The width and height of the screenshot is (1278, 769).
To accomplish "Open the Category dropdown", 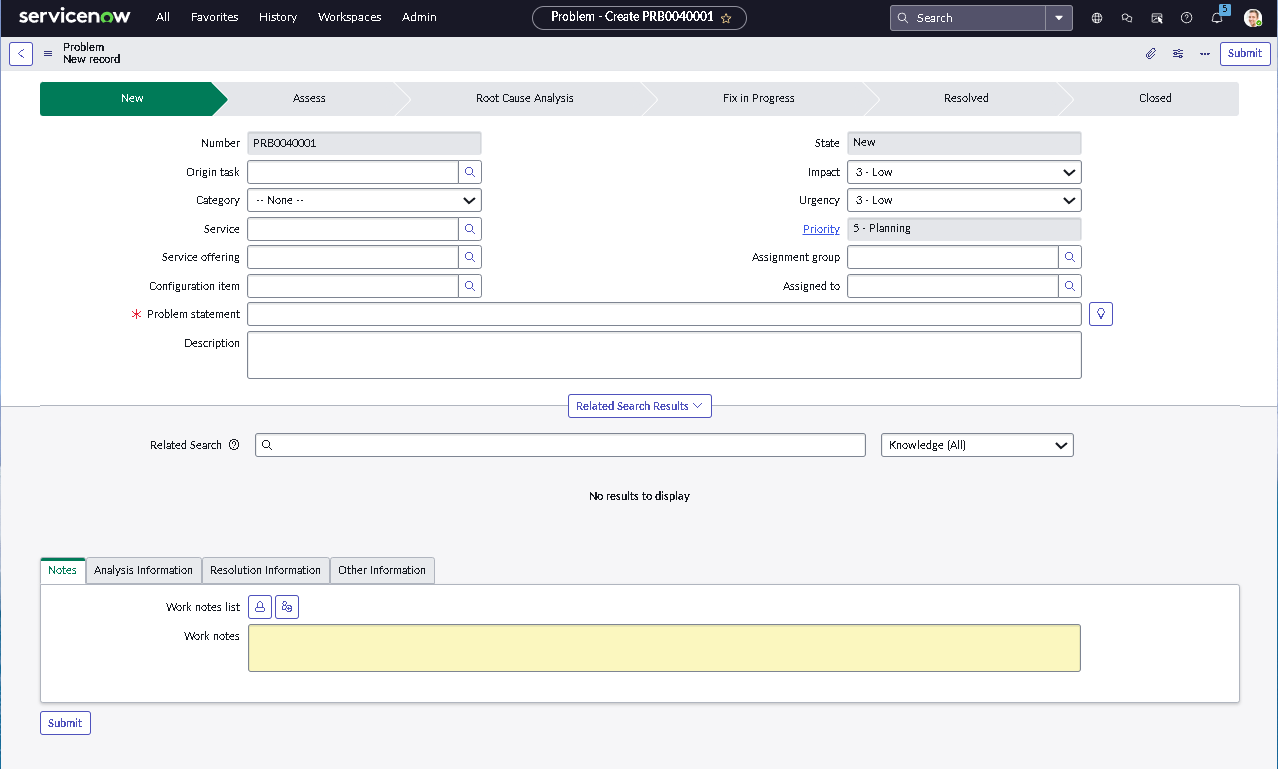I will 363,200.
